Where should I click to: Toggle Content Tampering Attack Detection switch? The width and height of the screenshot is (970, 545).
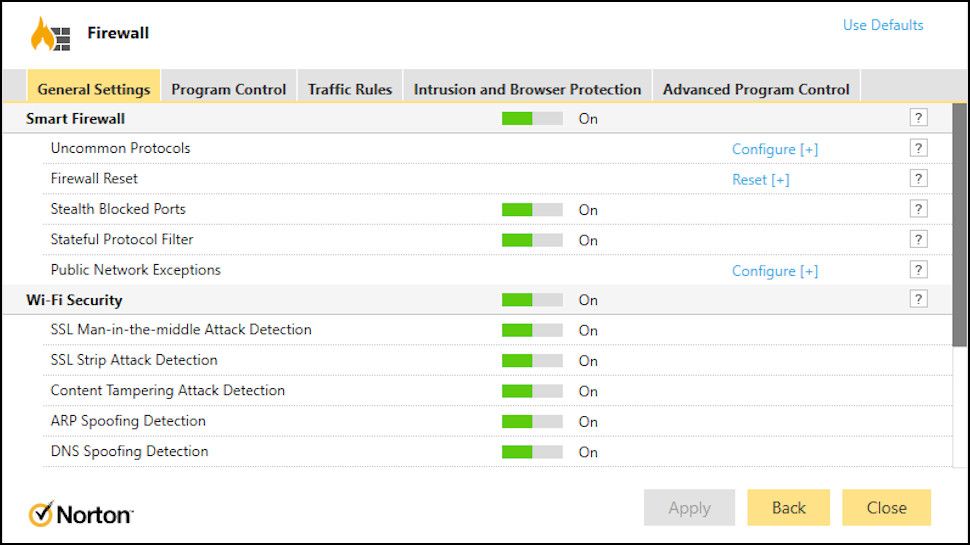pyautogui.click(x=532, y=391)
